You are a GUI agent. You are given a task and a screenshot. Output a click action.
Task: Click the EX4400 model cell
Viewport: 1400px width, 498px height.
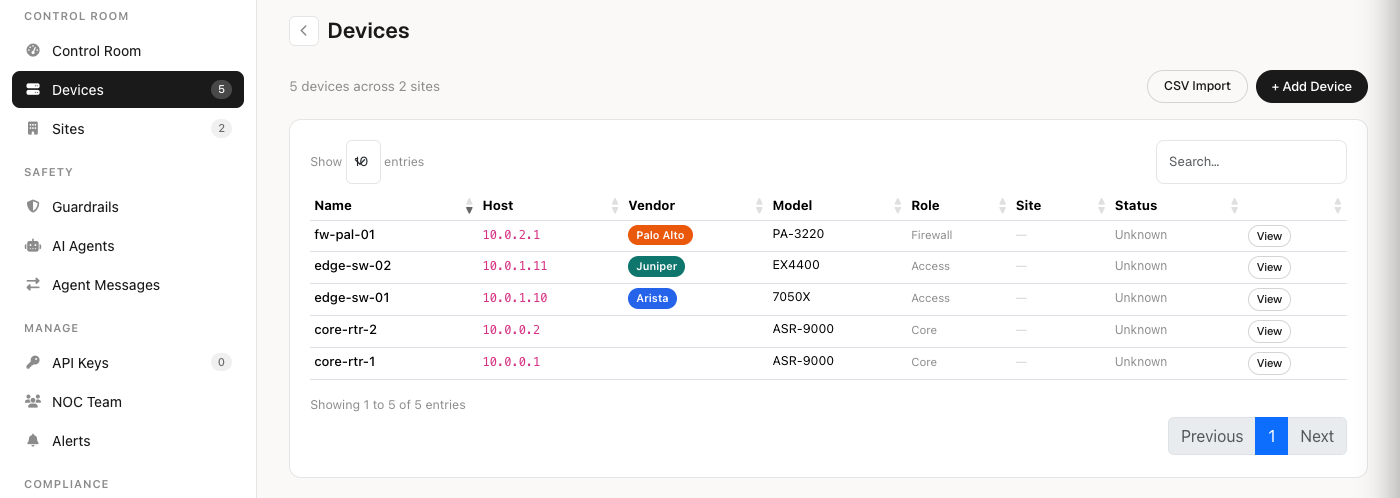pos(796,266)
